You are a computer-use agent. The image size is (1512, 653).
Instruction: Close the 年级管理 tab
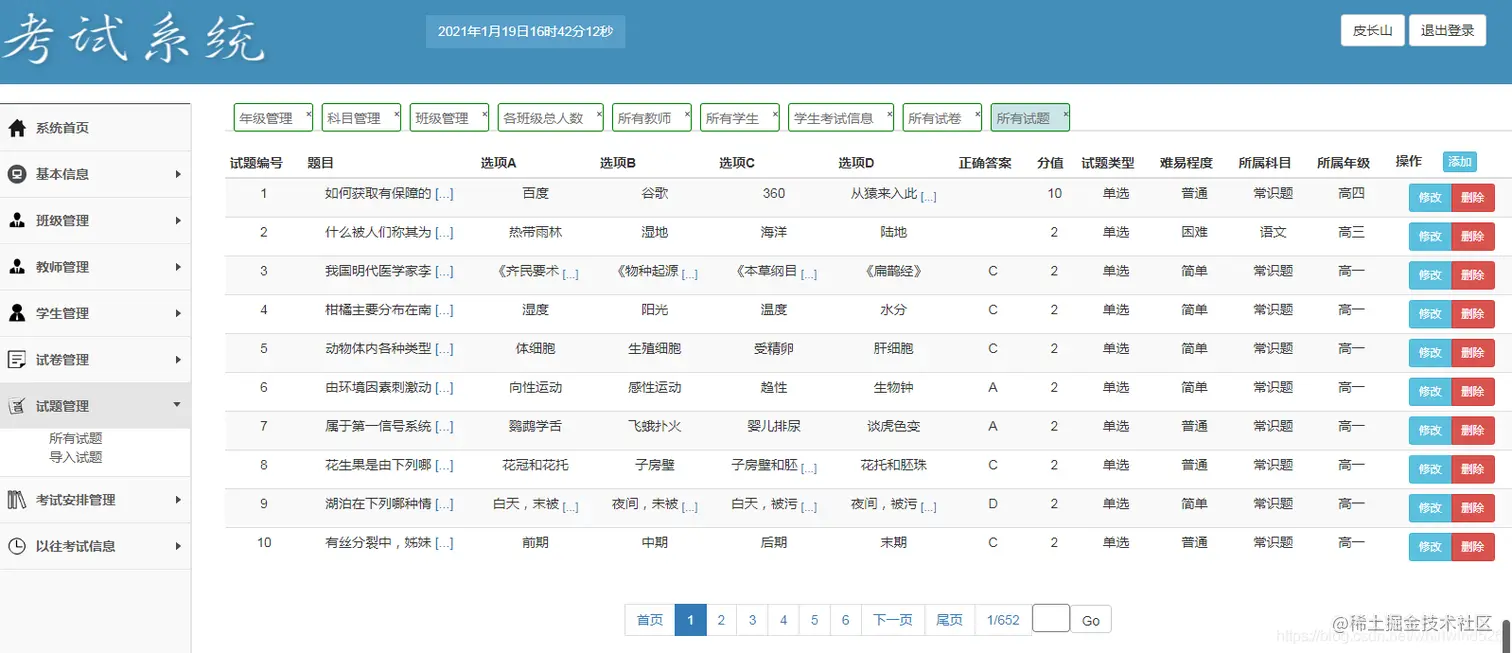click(309, 113)
